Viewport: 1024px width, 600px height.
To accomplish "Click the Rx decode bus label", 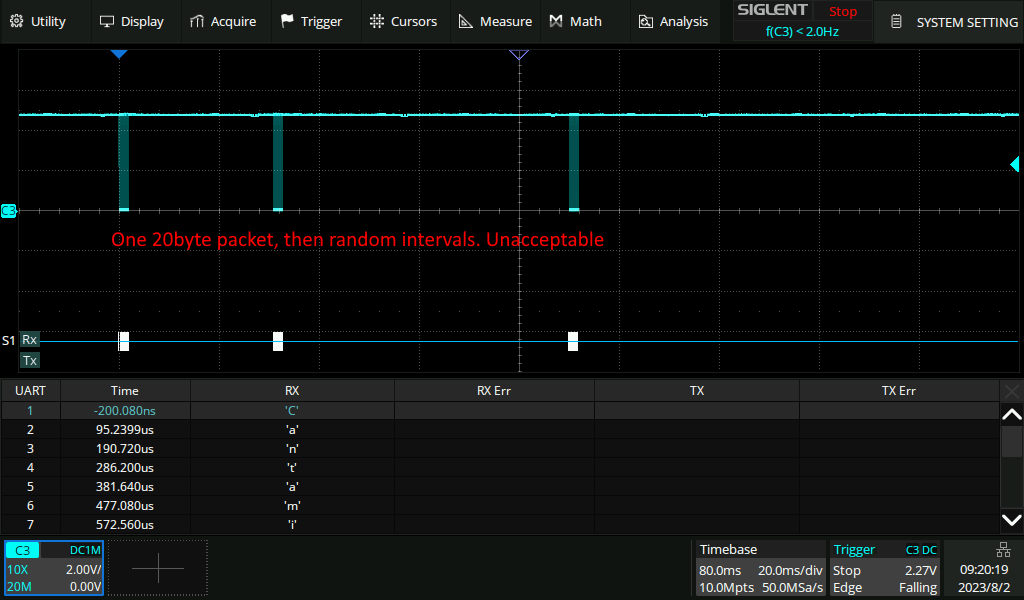I will [x=29, y=339].
